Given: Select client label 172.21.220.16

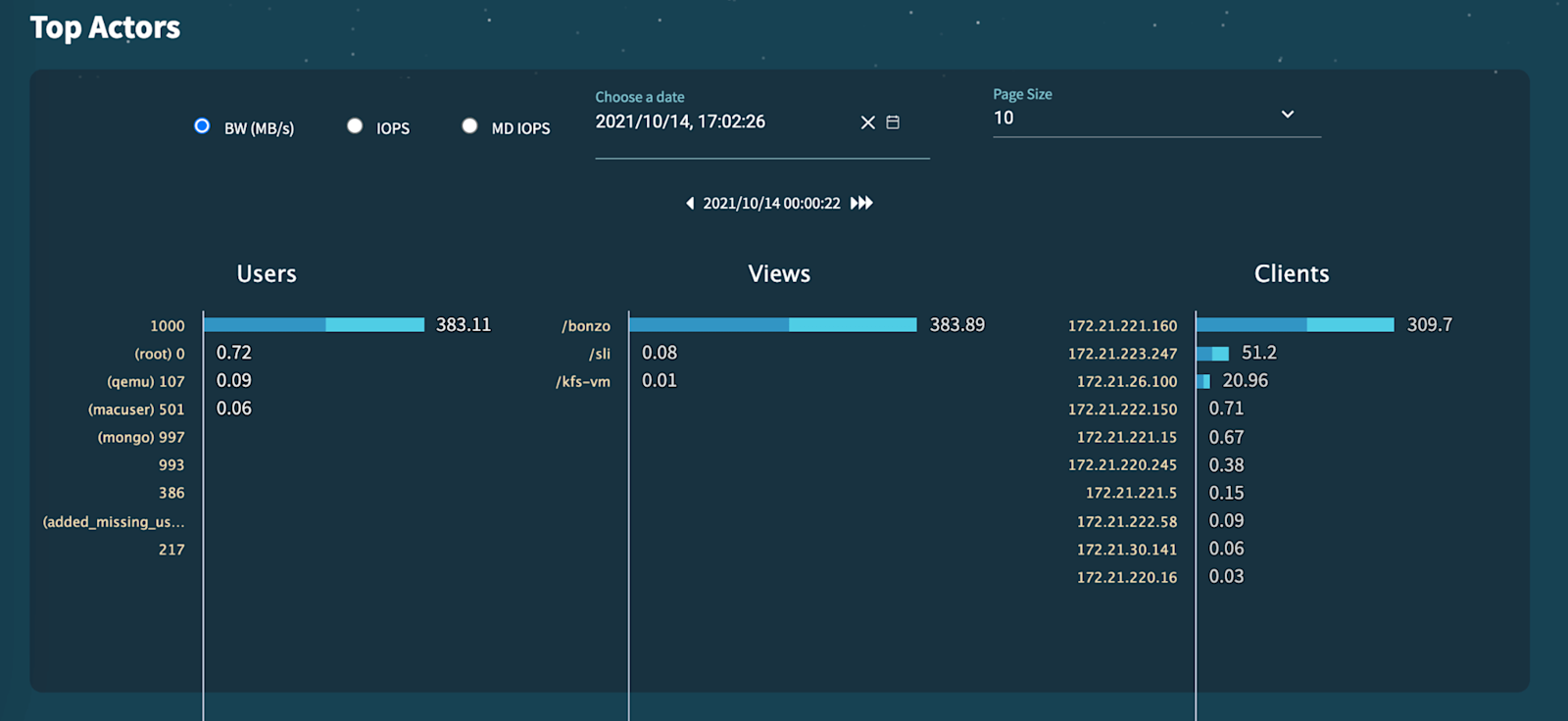Looking at the screenshot, I should click(1127, 578).
